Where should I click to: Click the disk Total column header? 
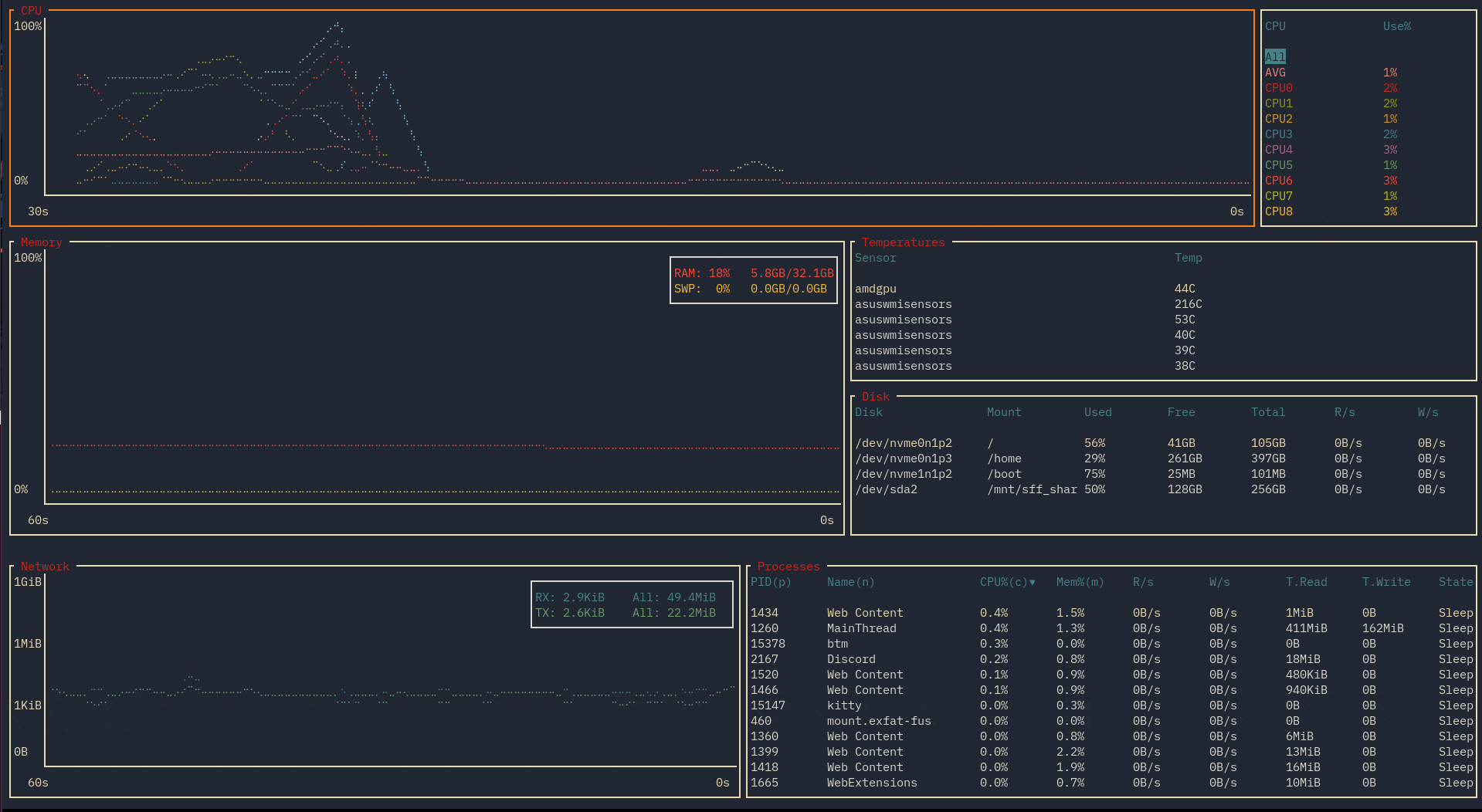(x=1268, y=412)
